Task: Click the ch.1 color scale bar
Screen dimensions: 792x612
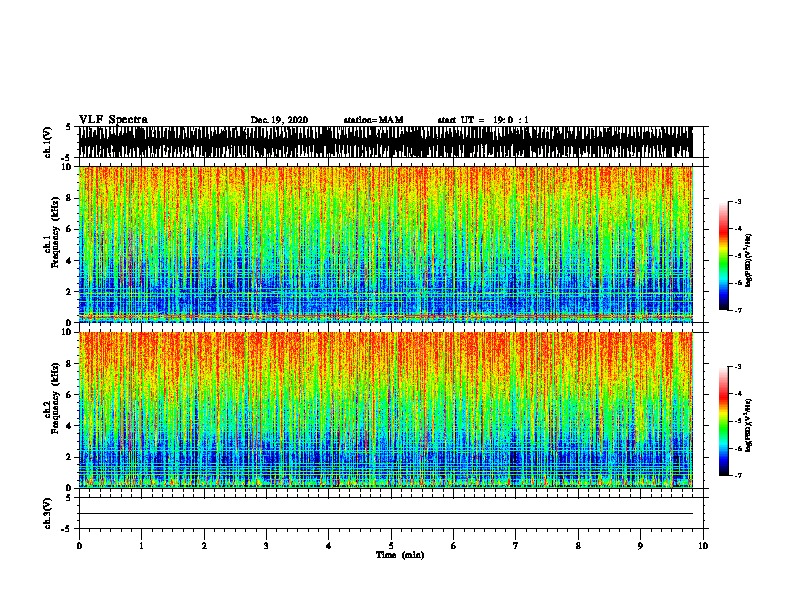Action: point(724,256)
